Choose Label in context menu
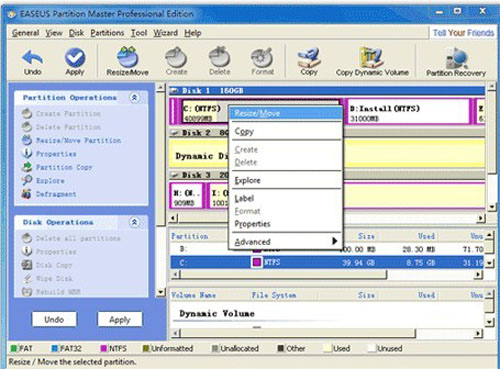Screen dimensions: 500x369 point(286,198)
